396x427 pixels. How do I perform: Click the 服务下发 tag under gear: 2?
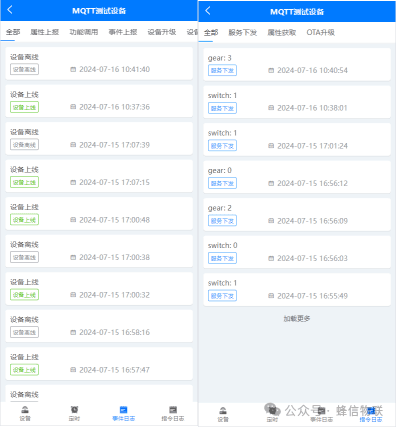coord(222,221)
